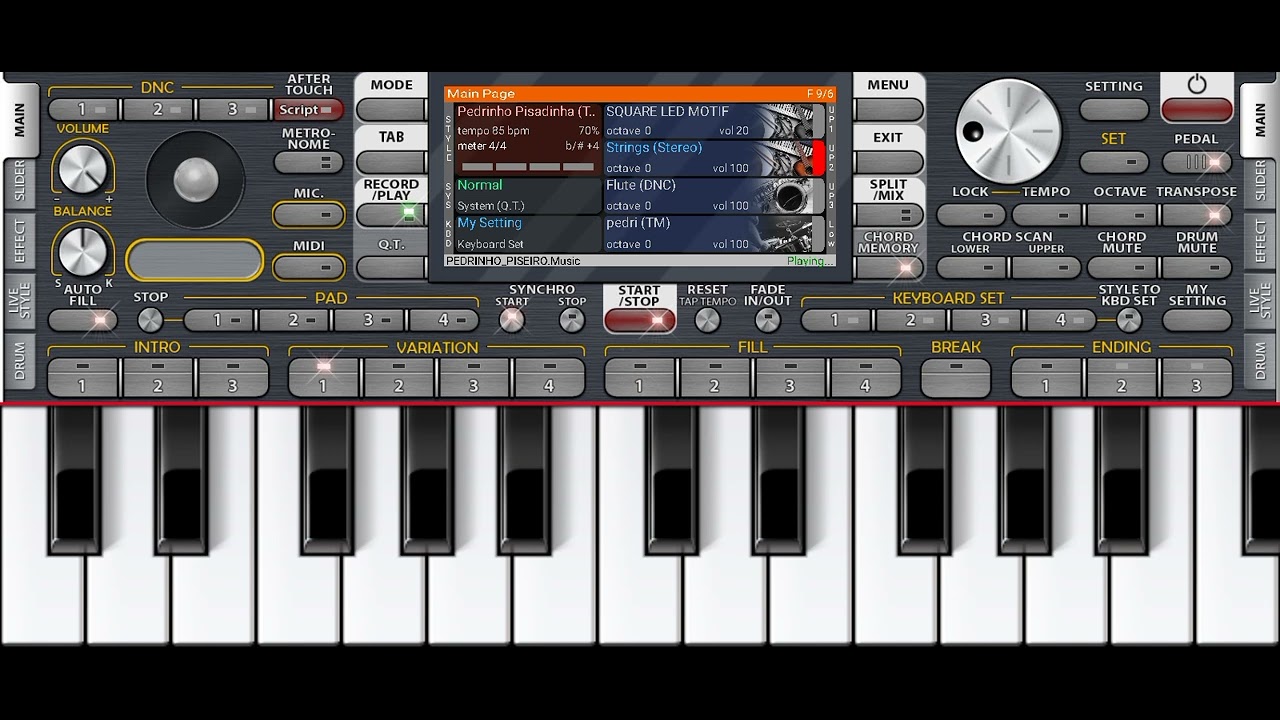Tap the LOCK button

pyautogui.click(x=971, y=214)
